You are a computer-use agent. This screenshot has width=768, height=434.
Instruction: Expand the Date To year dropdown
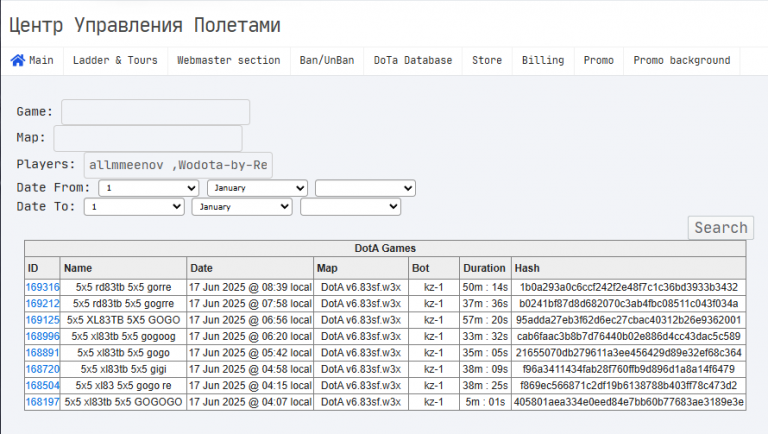[351, 207]
